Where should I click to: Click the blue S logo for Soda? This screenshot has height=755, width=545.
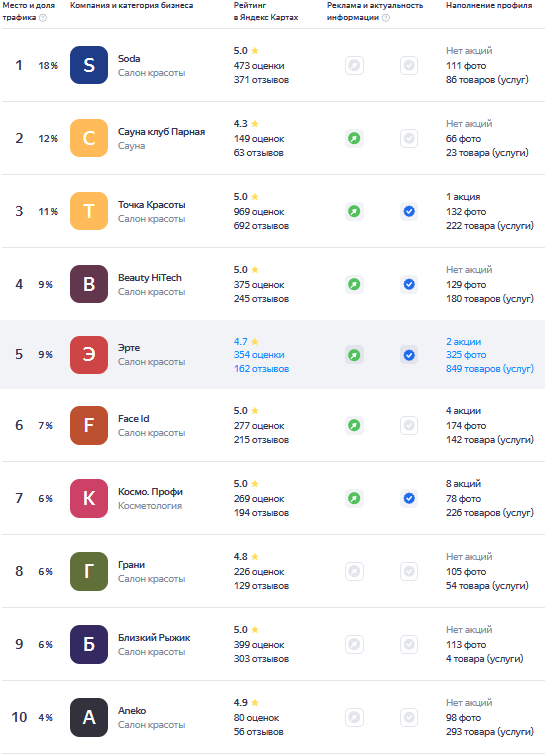[x=89, y=65]
